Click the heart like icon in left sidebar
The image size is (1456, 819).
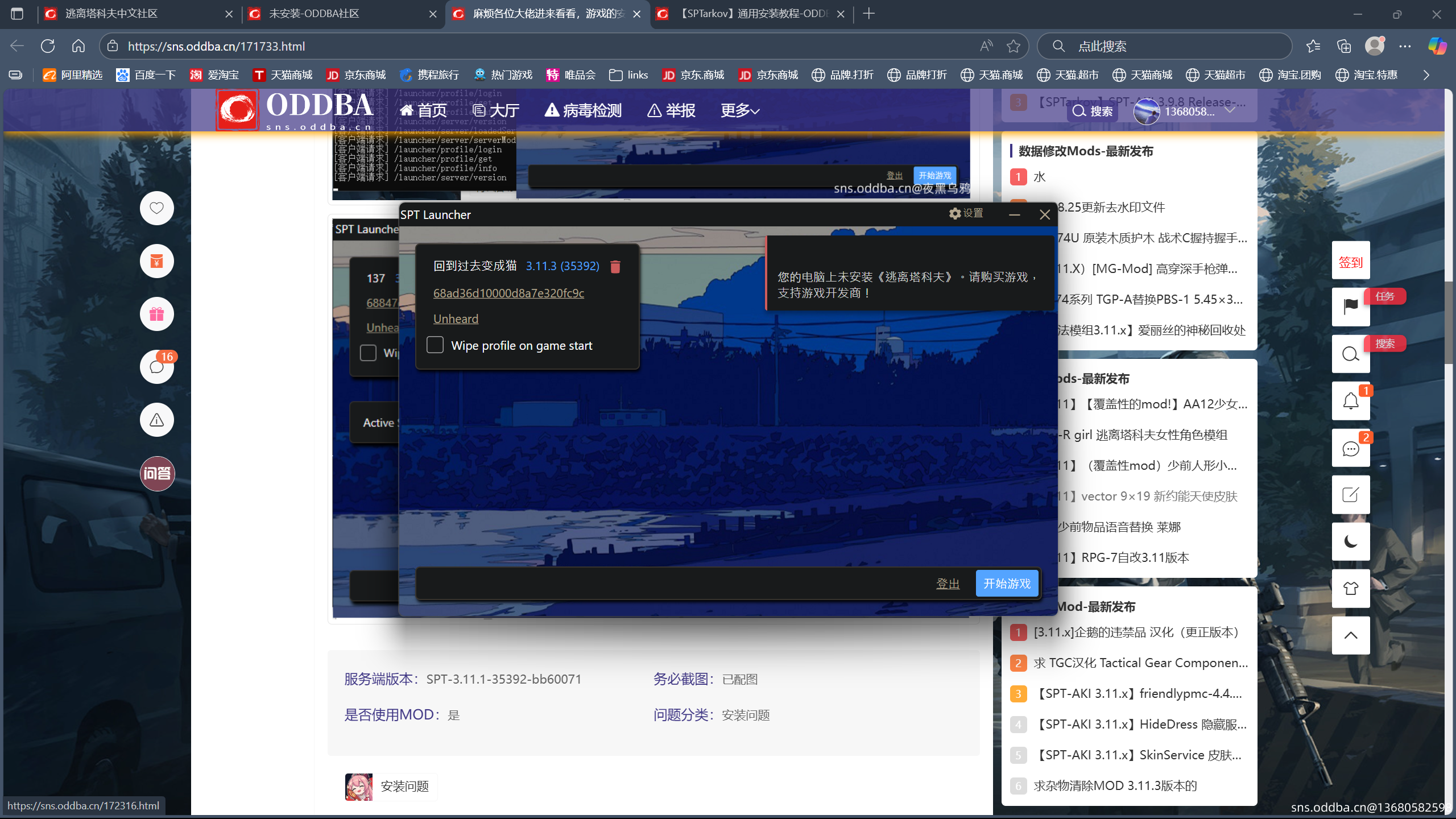(x=156, y=208)
